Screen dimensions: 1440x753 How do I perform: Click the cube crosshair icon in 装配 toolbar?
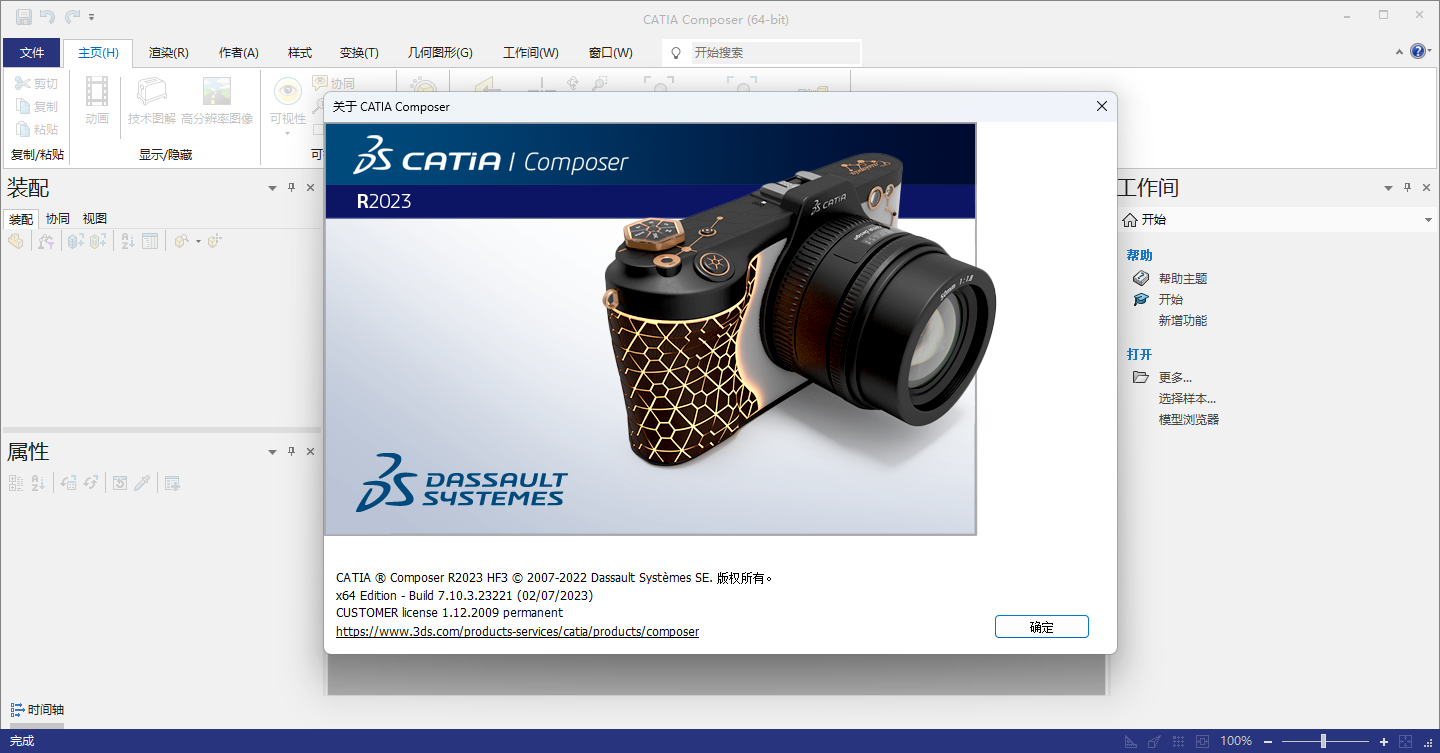click(214, 241)
